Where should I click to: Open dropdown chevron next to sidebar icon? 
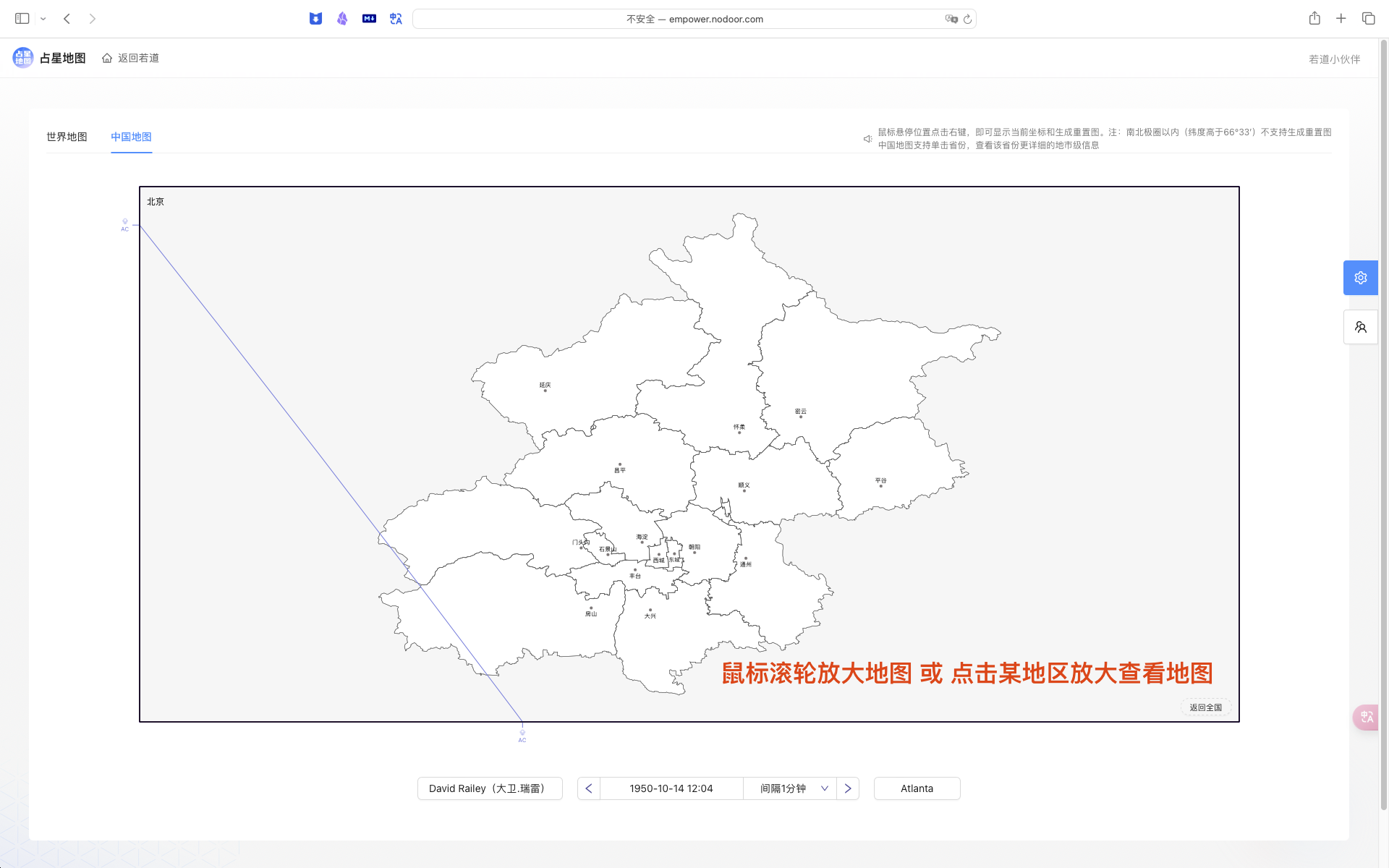tap(43, 19)
